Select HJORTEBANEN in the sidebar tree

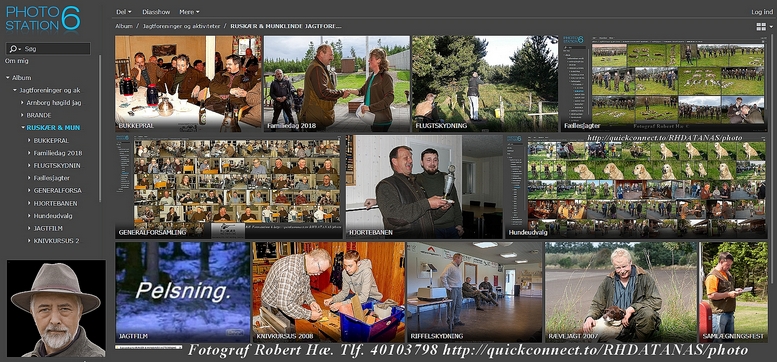[x=55, y=203]
